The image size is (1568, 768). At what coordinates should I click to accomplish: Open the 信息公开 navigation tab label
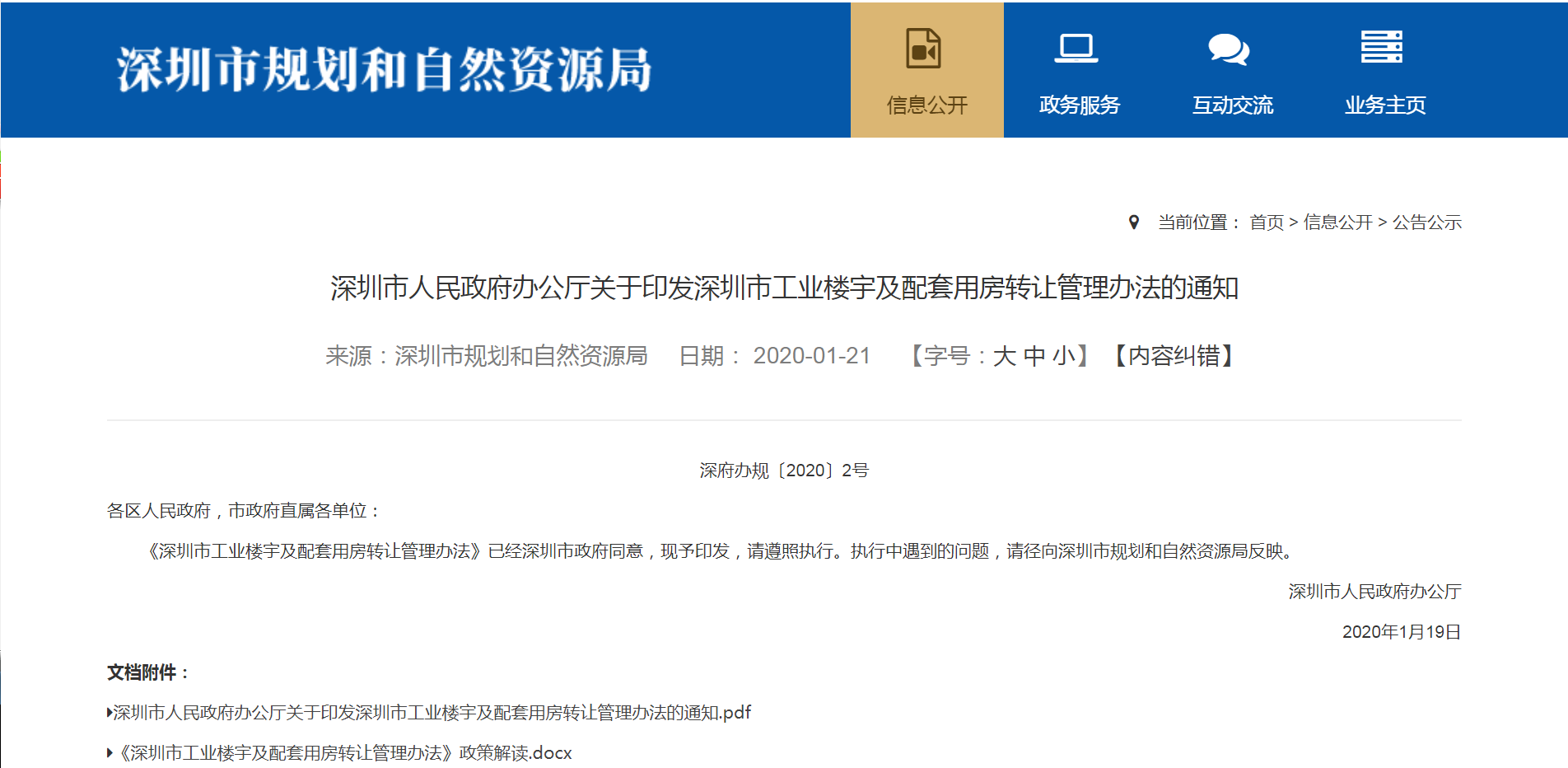(926, 105)
